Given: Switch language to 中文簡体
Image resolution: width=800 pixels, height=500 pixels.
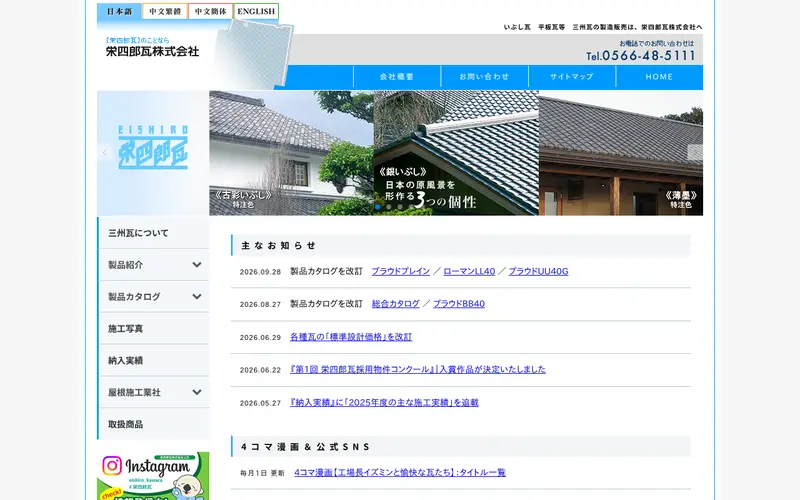Looking at the screenshot, I should (x=210, y=11).
